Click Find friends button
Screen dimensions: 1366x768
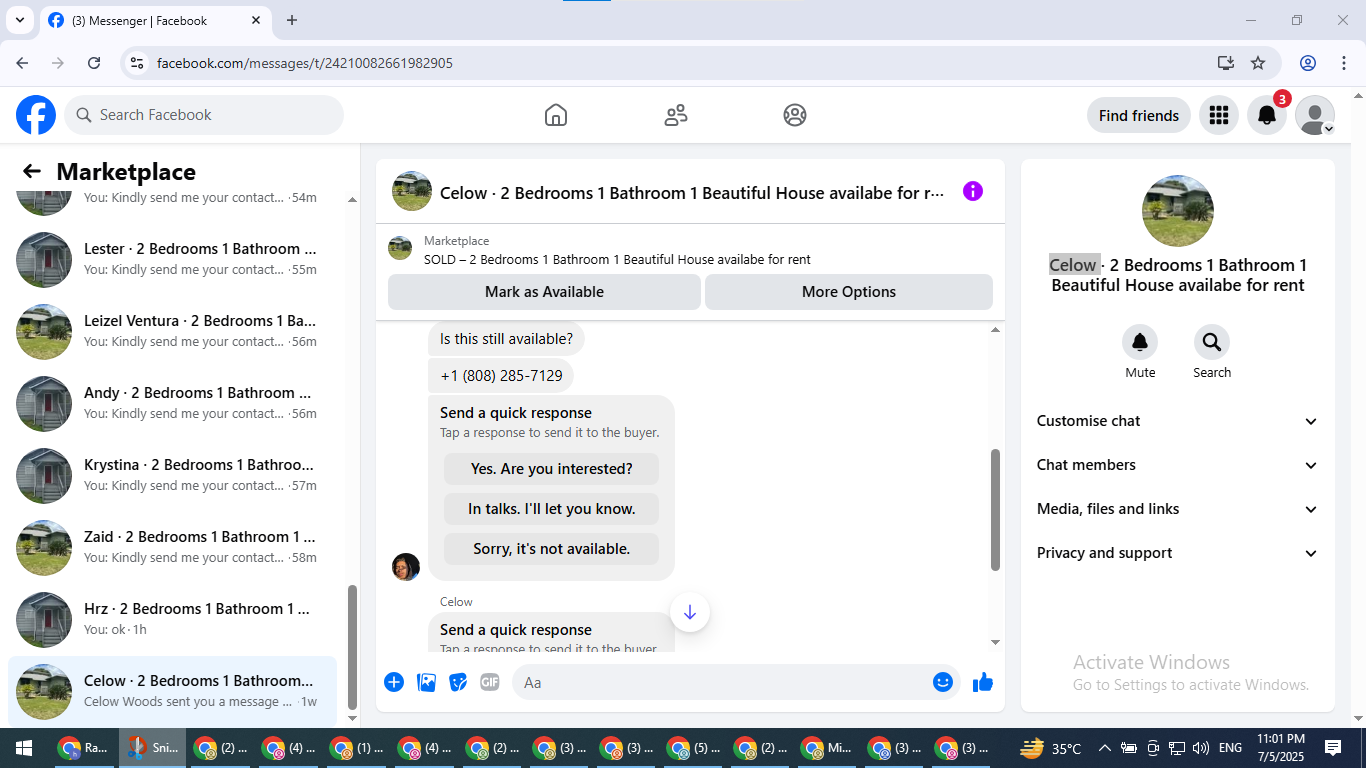[x=1139, y=115]
